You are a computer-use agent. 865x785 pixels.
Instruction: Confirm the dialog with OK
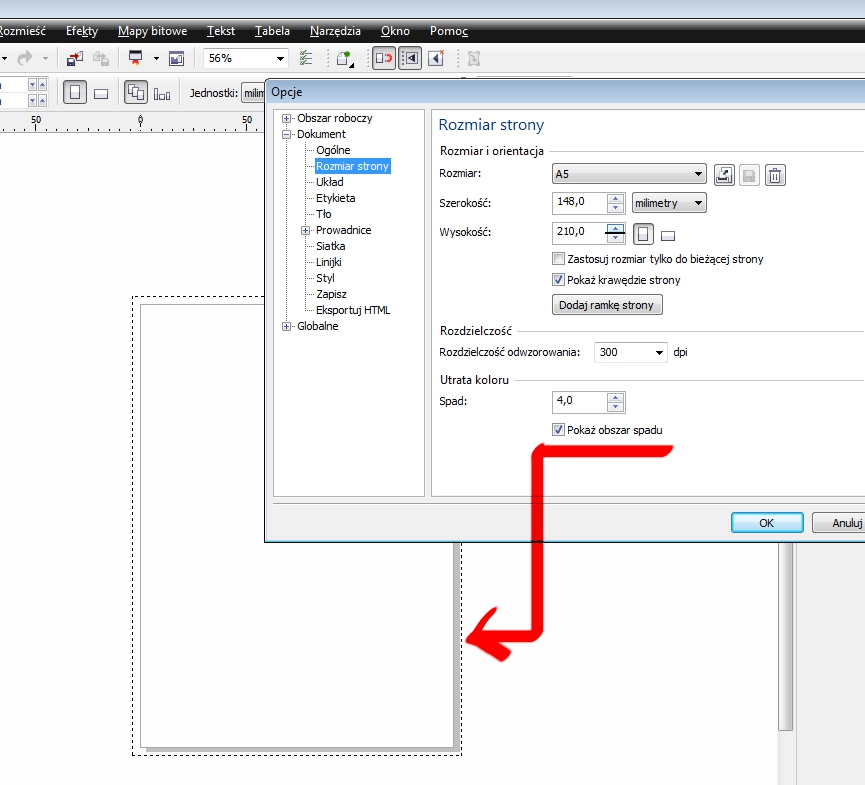[x=767, y=522]
